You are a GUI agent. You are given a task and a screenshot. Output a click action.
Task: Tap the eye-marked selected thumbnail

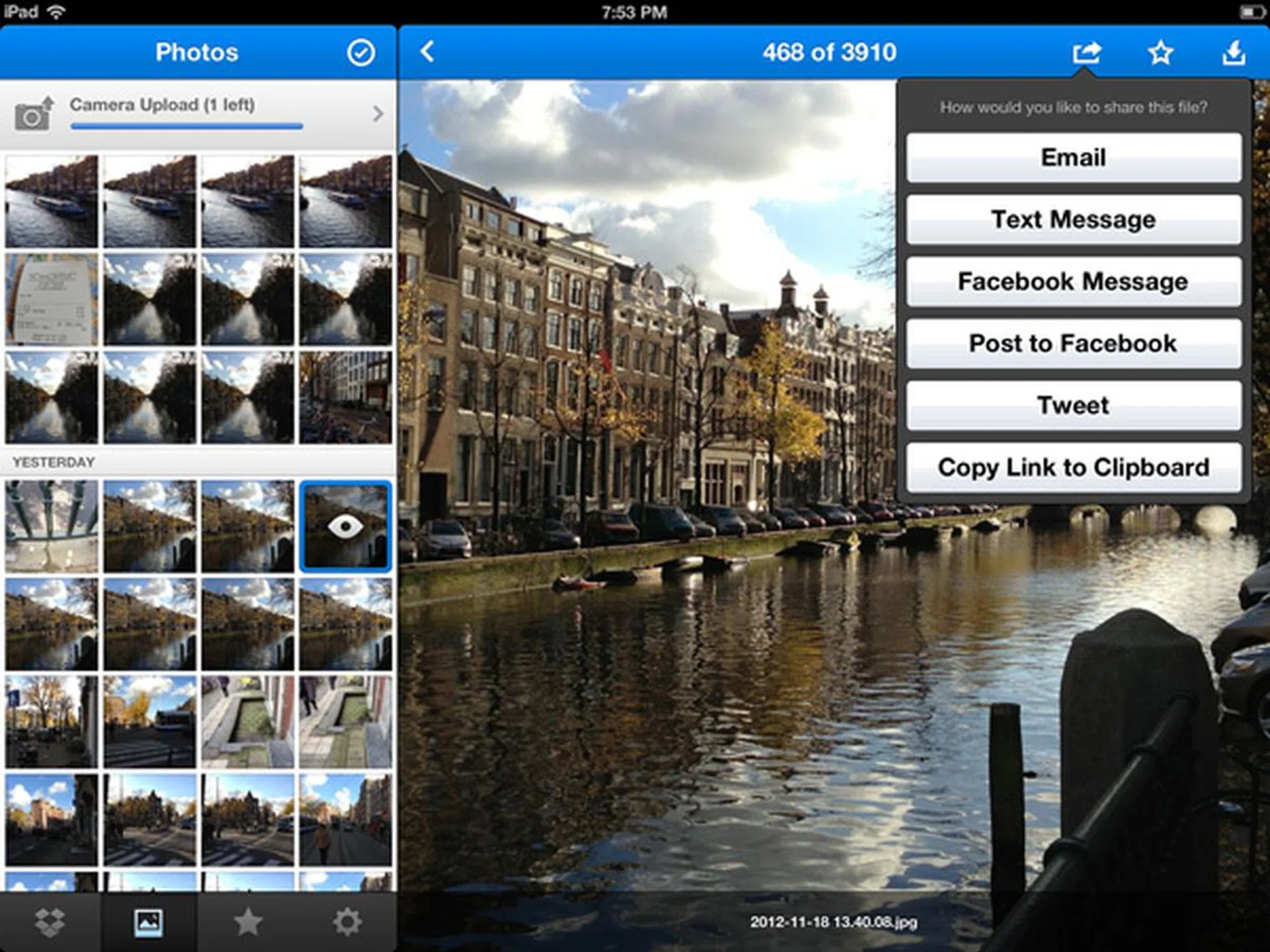[345, 526]
